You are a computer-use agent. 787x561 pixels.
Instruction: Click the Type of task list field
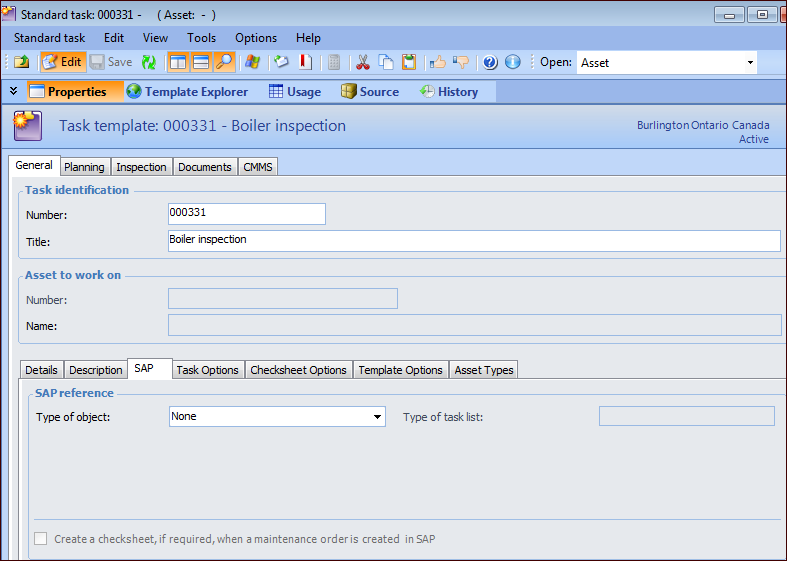pos(687,416)
